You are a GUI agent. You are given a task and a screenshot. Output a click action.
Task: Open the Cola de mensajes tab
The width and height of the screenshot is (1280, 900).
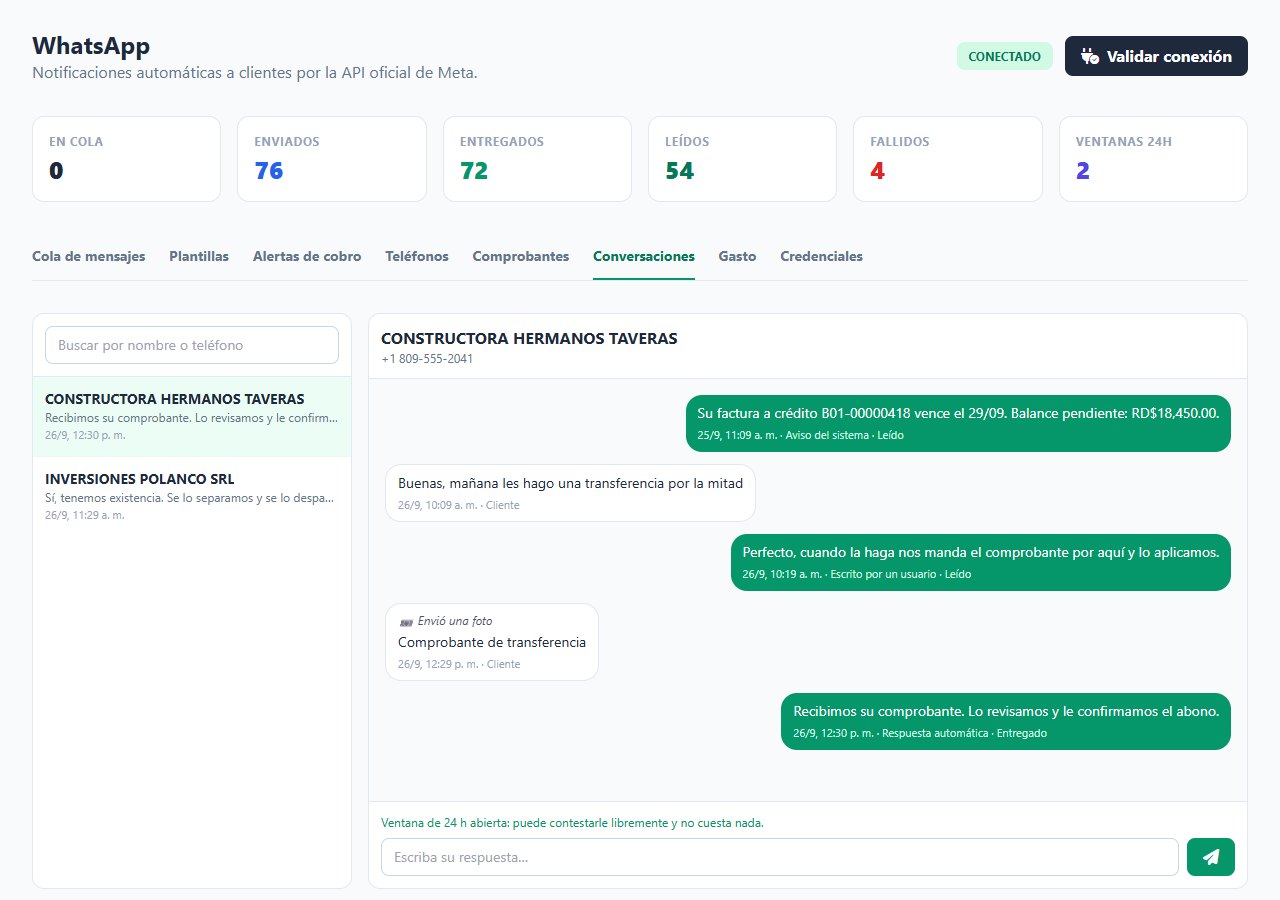tap(89, 256)
